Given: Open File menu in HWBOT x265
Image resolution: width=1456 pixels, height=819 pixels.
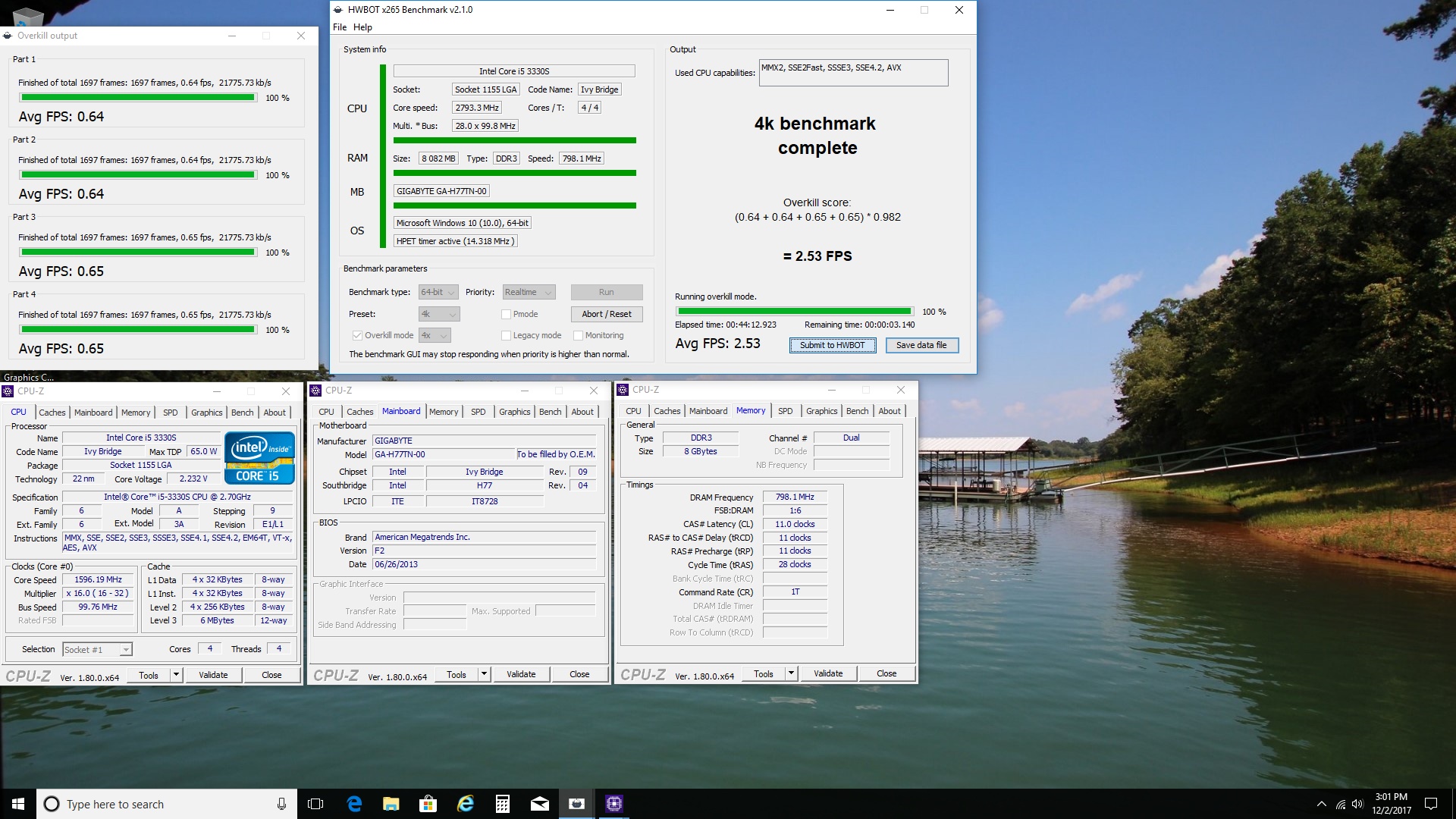Looking at the screenshot, I should (340, 27).
